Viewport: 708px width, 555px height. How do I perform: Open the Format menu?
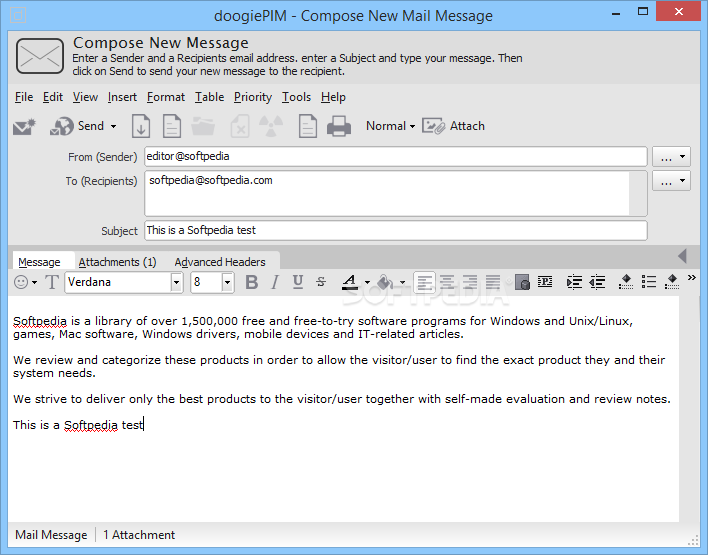pos(166,97)
